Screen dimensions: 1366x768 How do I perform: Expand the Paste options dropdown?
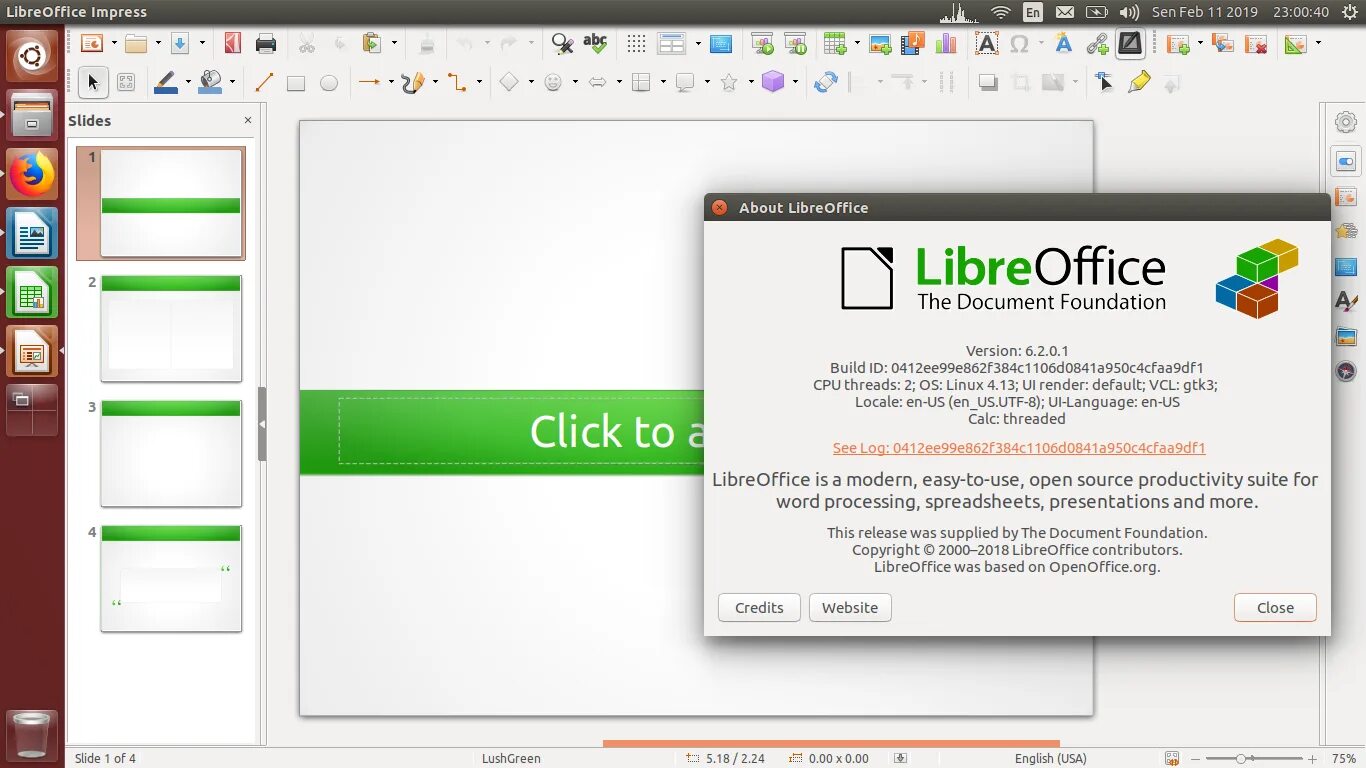394,43
